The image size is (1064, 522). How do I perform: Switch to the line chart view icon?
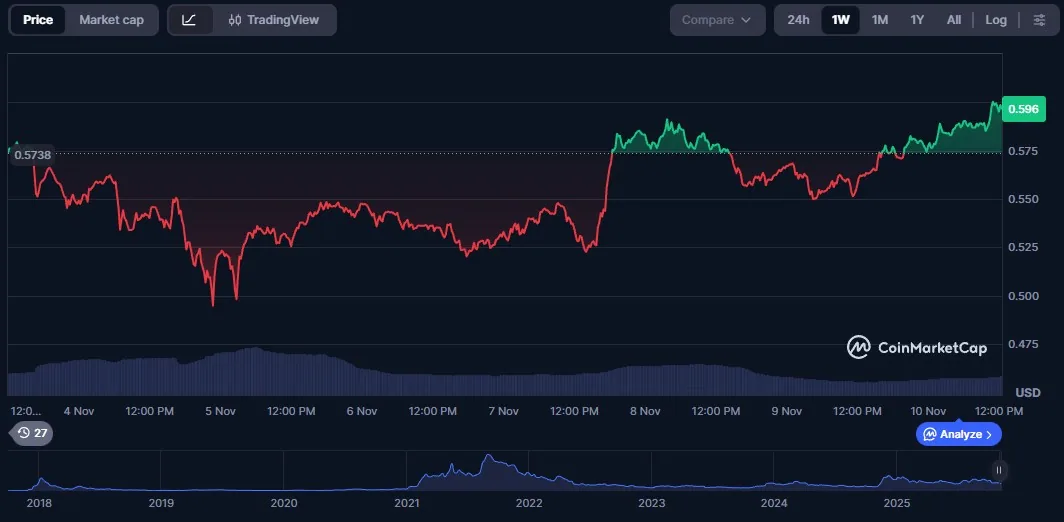[189, 20]
